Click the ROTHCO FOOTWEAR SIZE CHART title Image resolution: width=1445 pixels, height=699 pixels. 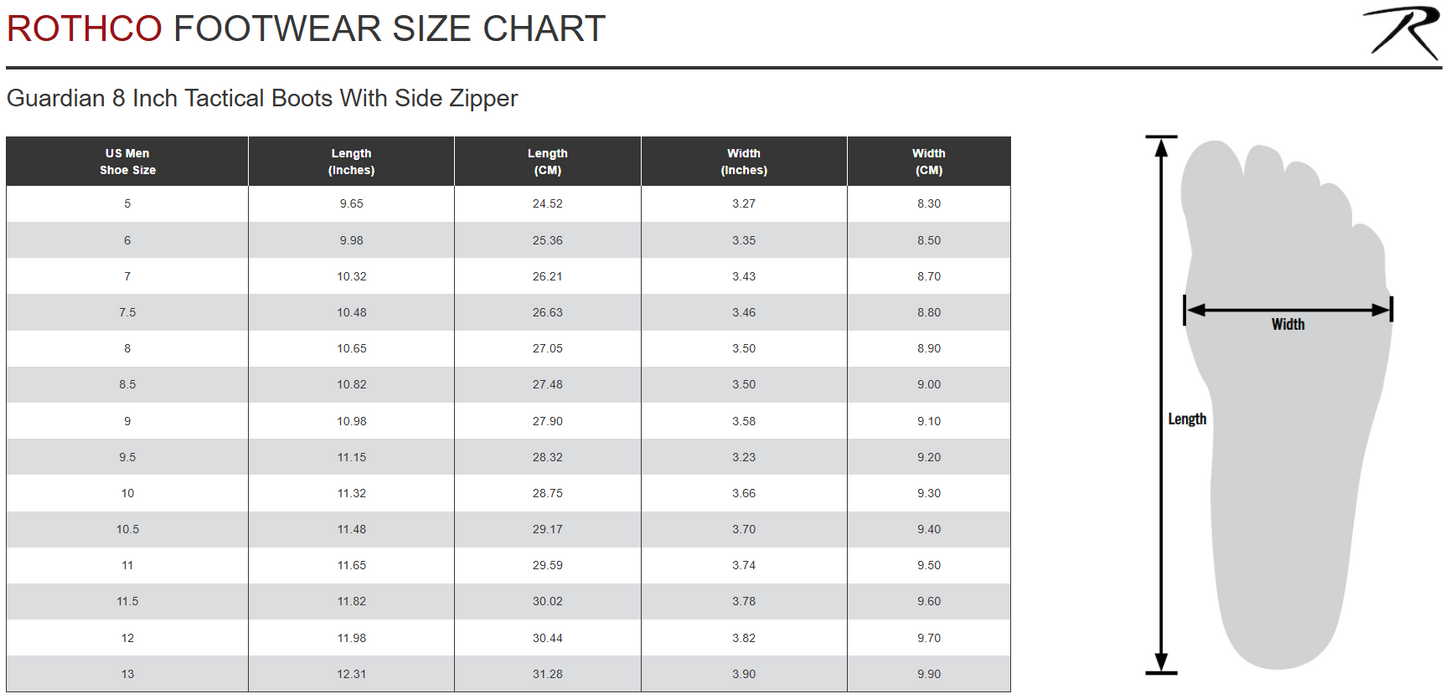pos(306,29)
